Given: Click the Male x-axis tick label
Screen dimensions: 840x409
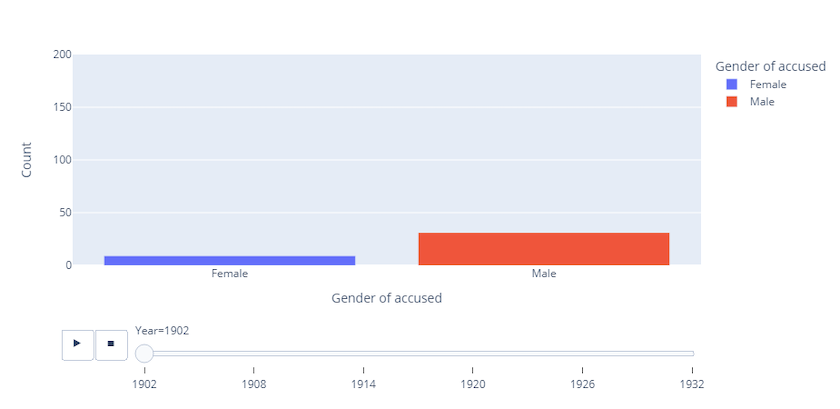Looking at the screenshot, I should coord(544,274).
